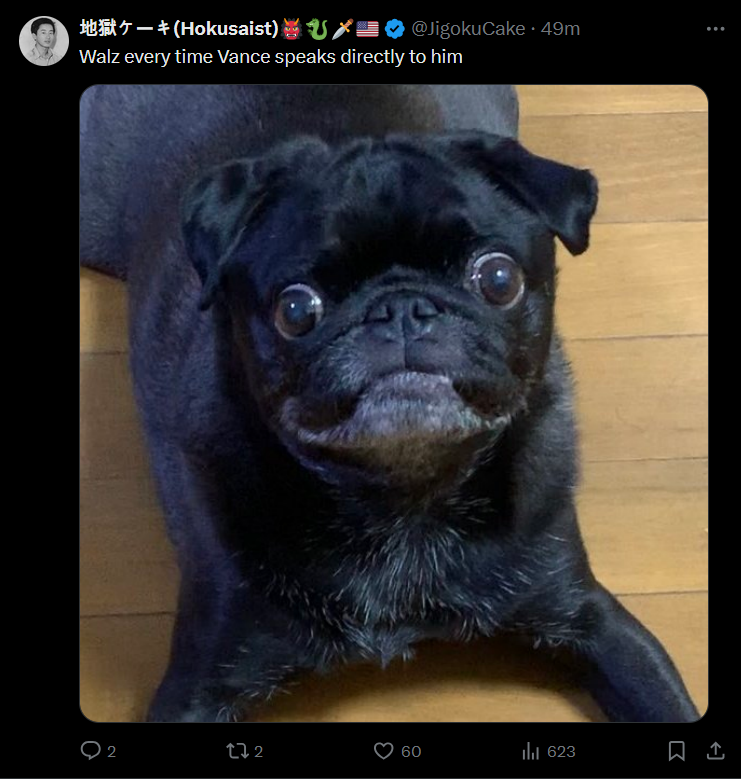Open view analytics bar chart icon
This screenshot has height=779, width=741.
click(x=530, y=751)
